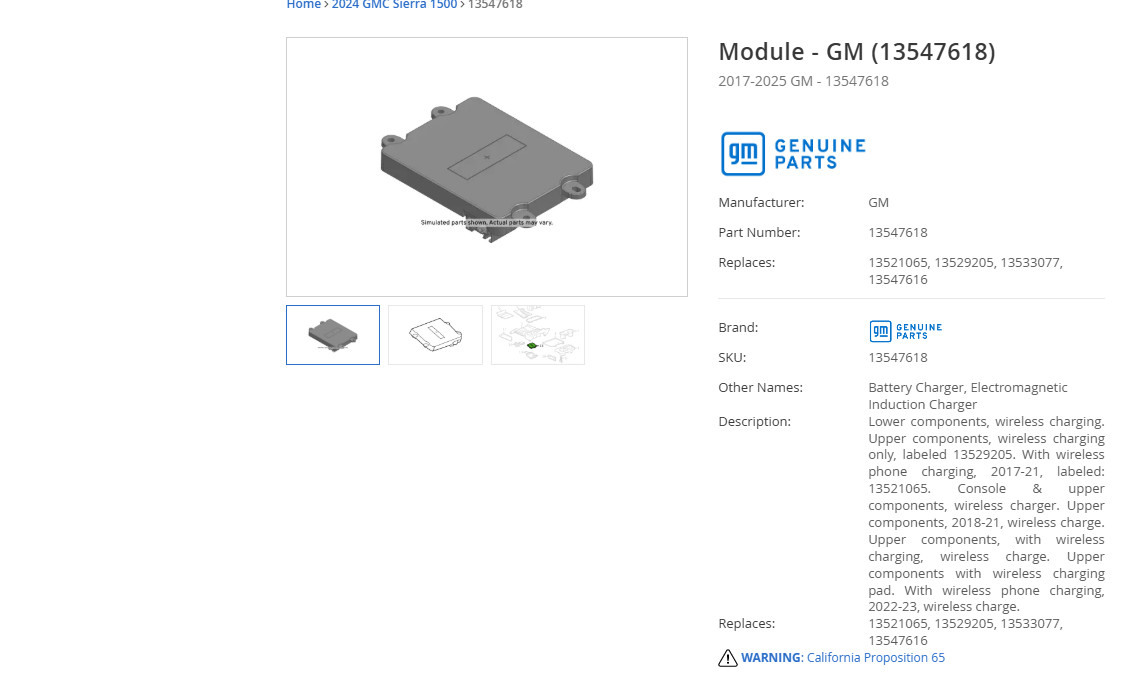Click the SKU: label
The height and width of the screenshot is (683, 1124).
pos(732,357)
